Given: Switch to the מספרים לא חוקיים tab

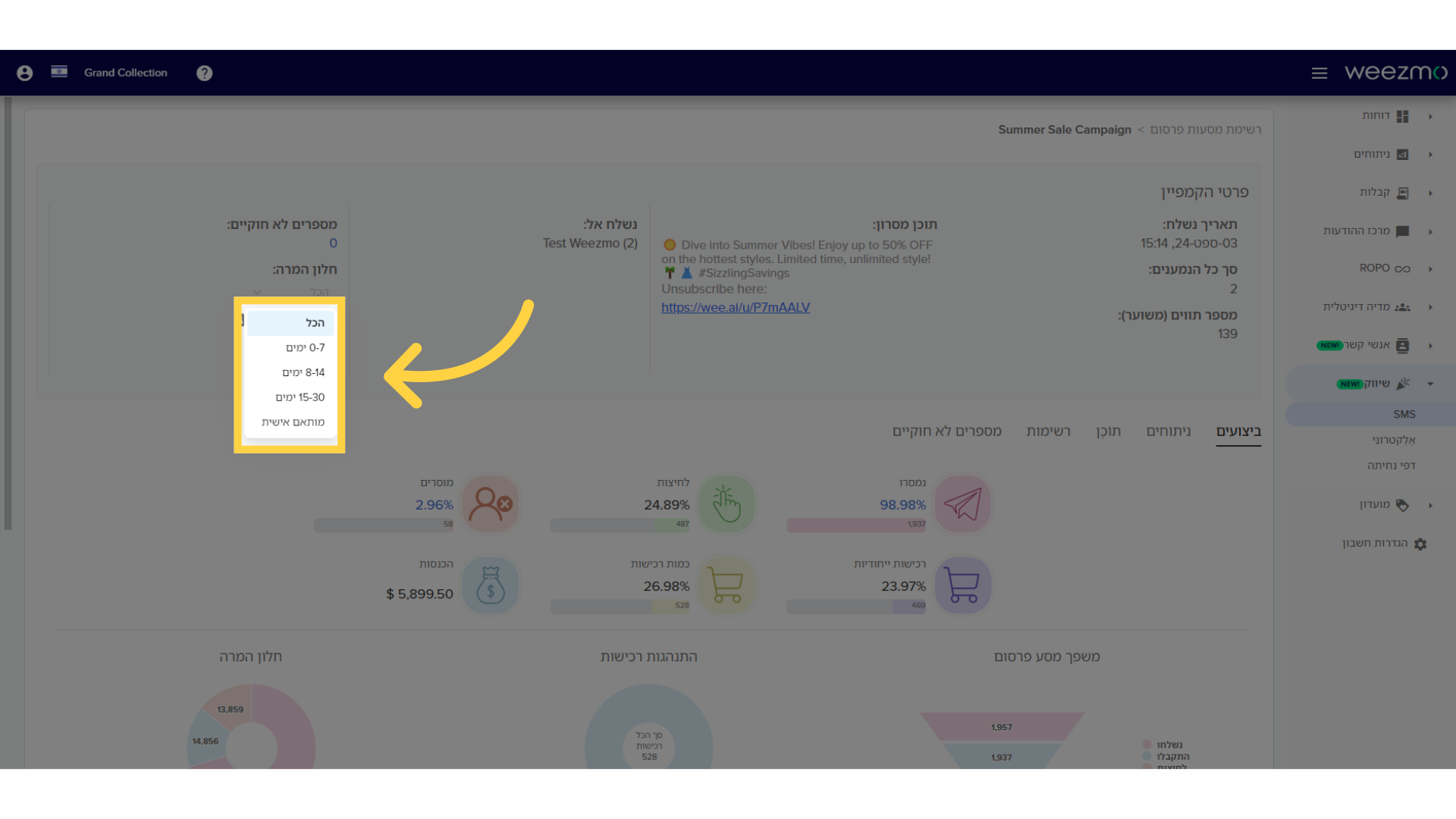Looking at the screenshot, I should click(946, 431).
